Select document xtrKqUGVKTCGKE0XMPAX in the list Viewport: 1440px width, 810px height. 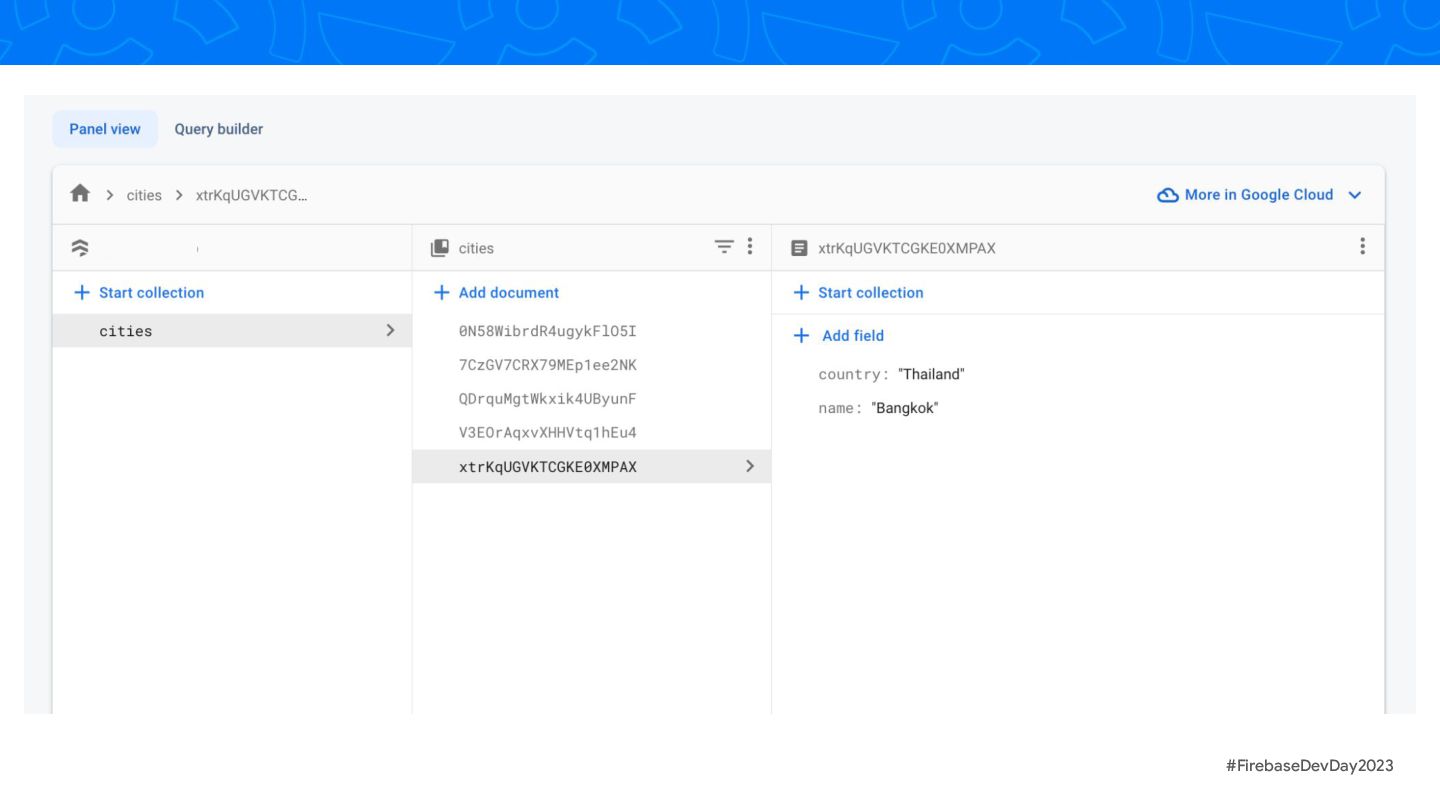(x=592, y=467)
